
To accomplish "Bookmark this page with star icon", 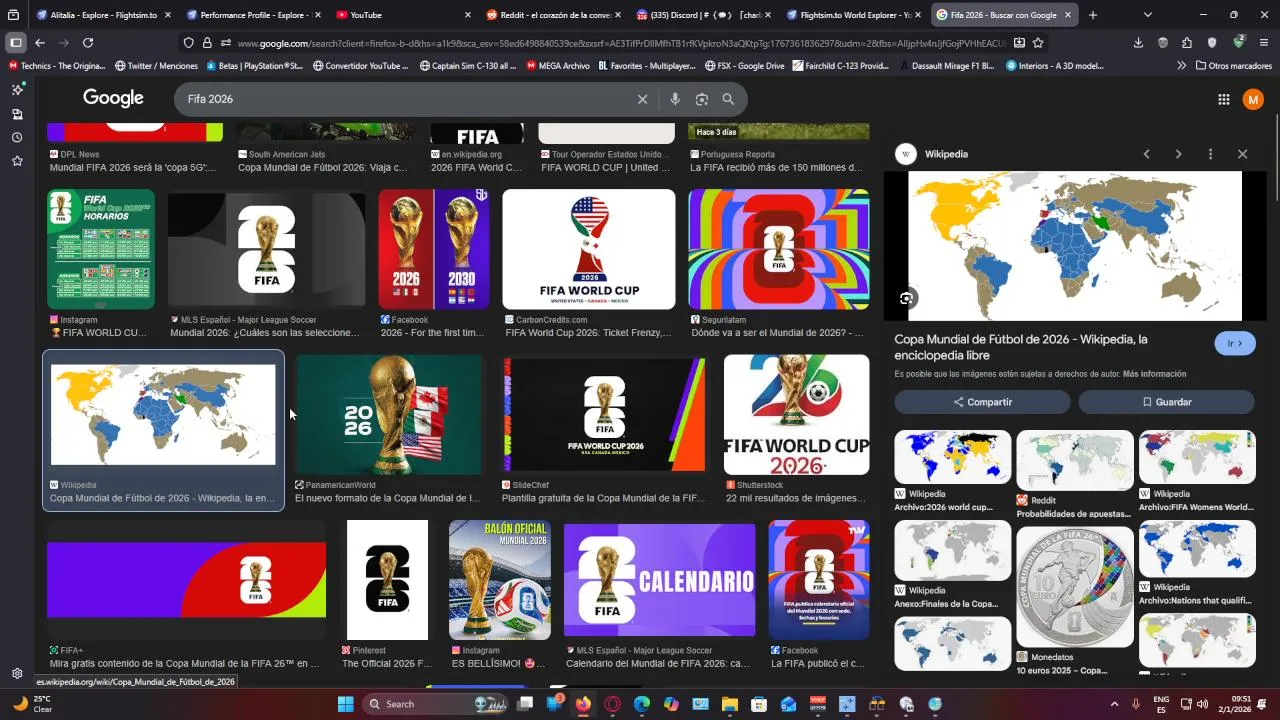I will [1038, 43].
